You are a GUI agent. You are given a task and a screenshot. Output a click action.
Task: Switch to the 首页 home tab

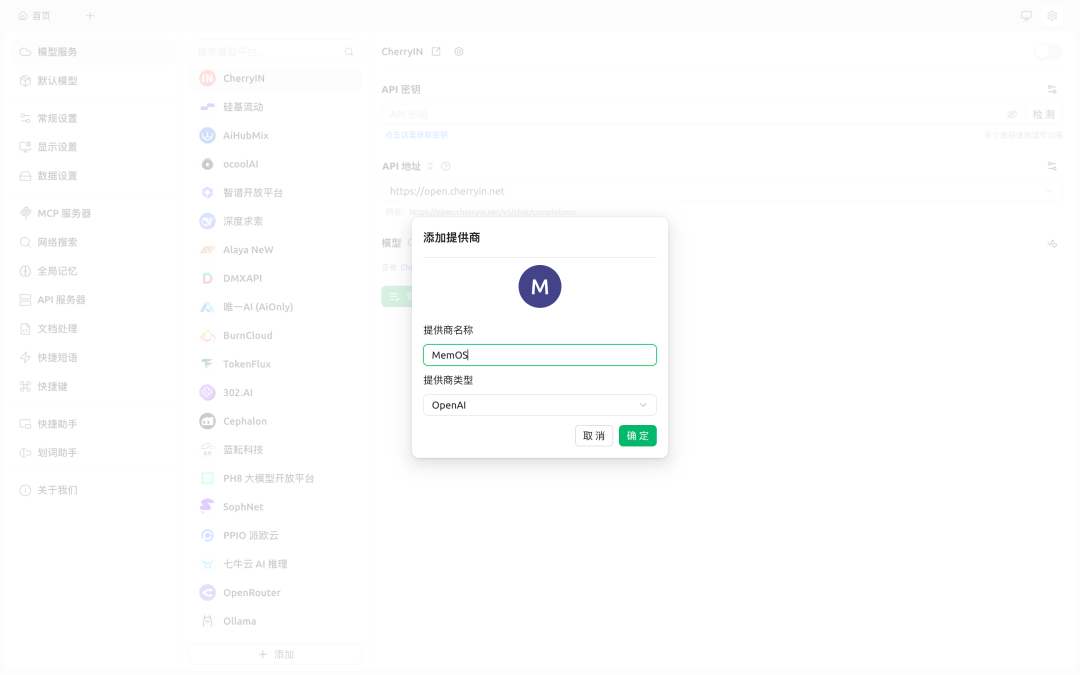[x=34, y=16]
